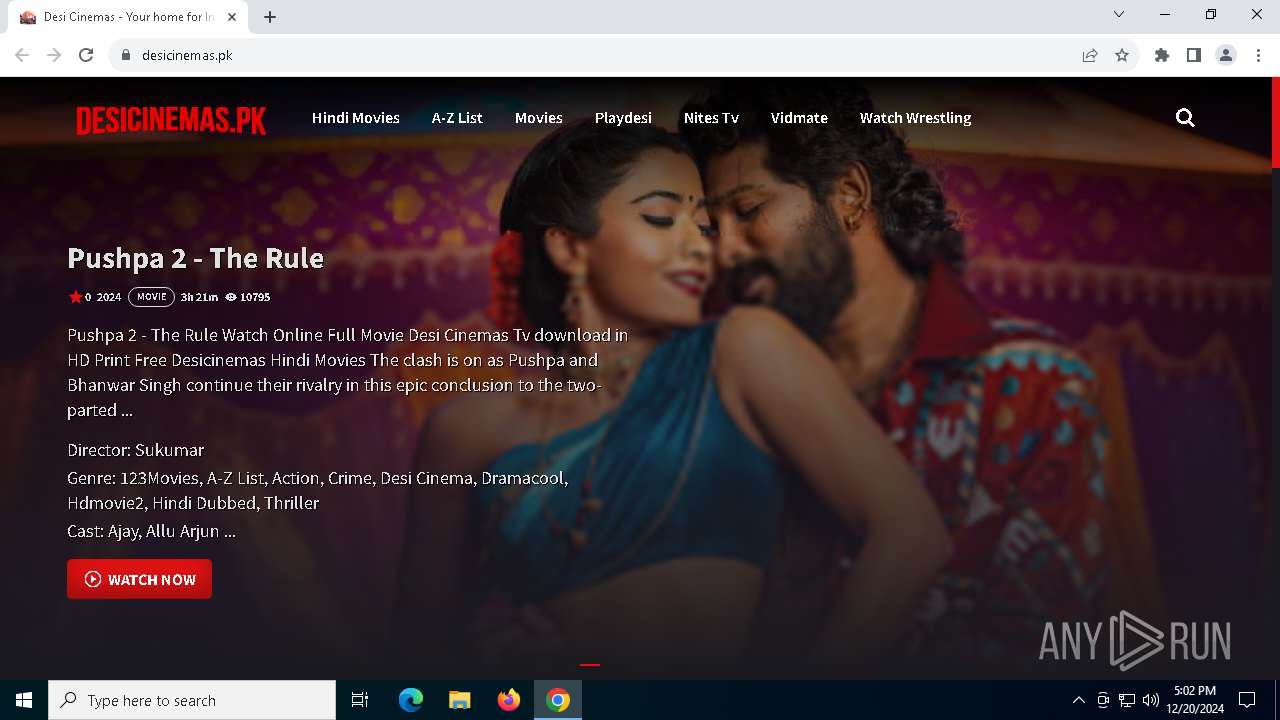Click the taskbar search box
The image size is (1280, 720).
192,700
